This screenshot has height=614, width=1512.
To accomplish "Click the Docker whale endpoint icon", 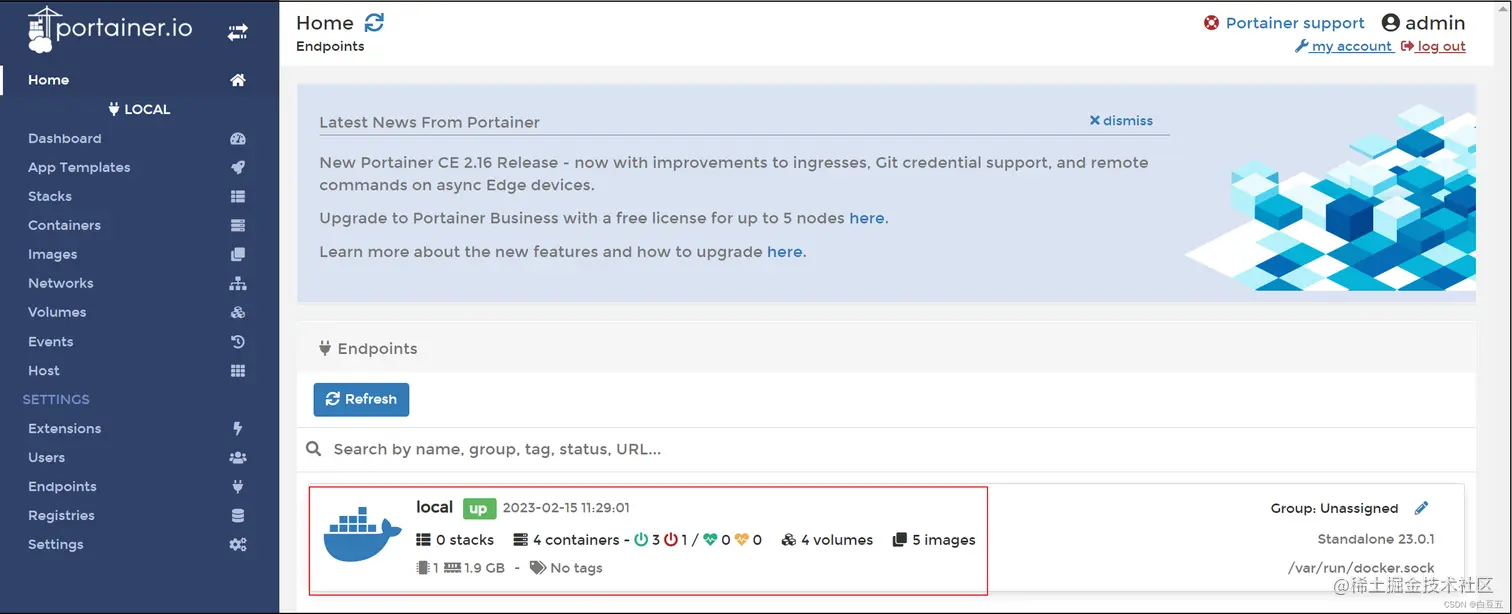I will coord(361,535).
